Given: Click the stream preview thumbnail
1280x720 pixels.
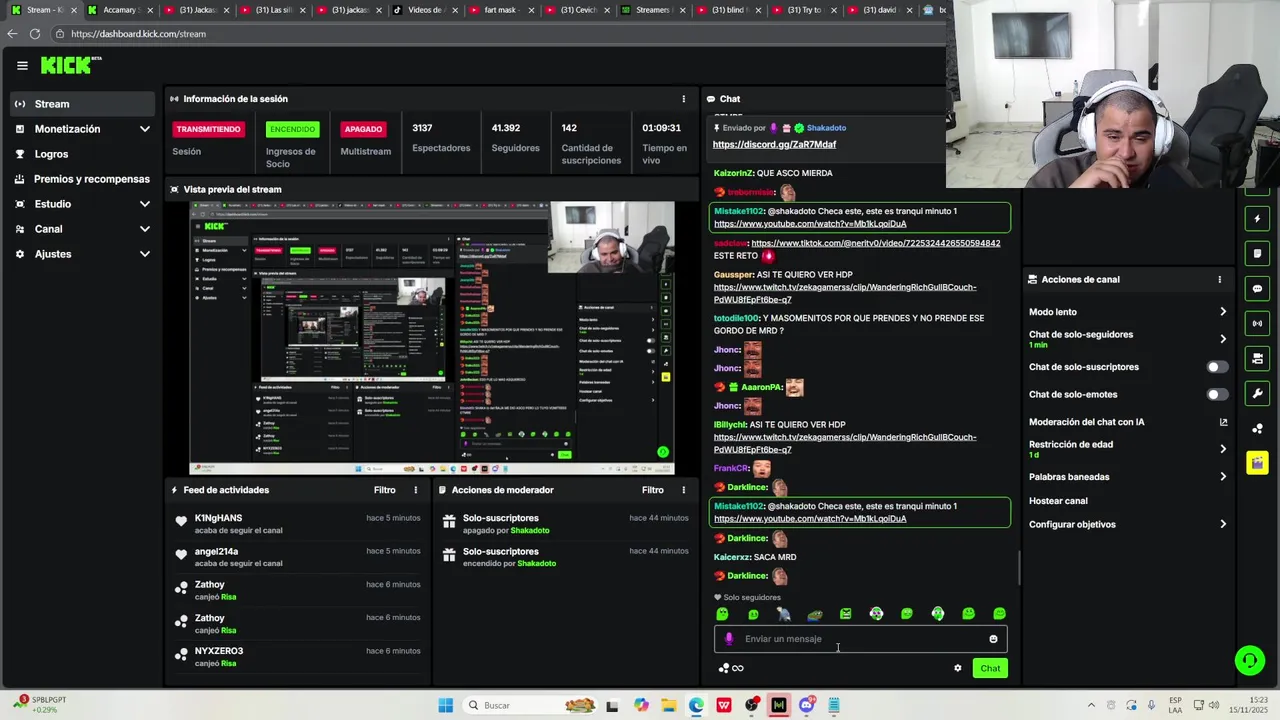Looking at the screenshot, I should 432,338.
